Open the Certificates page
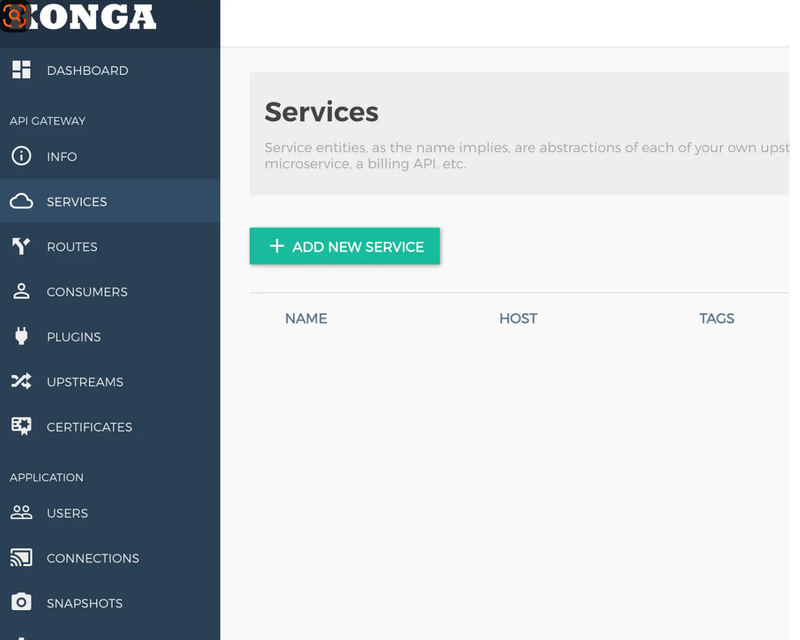The image size is (800, 640). (x=110, y=427)
